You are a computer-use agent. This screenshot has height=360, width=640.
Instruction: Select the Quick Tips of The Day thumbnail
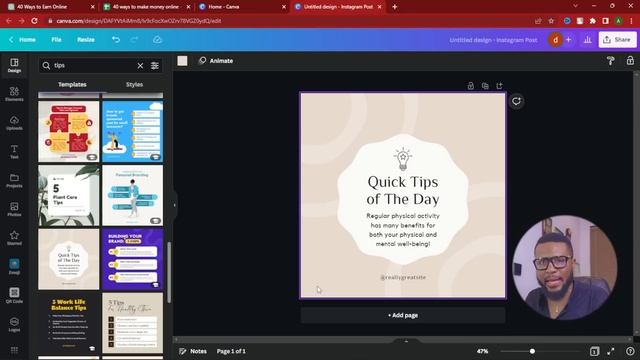[x=69, y=259]
